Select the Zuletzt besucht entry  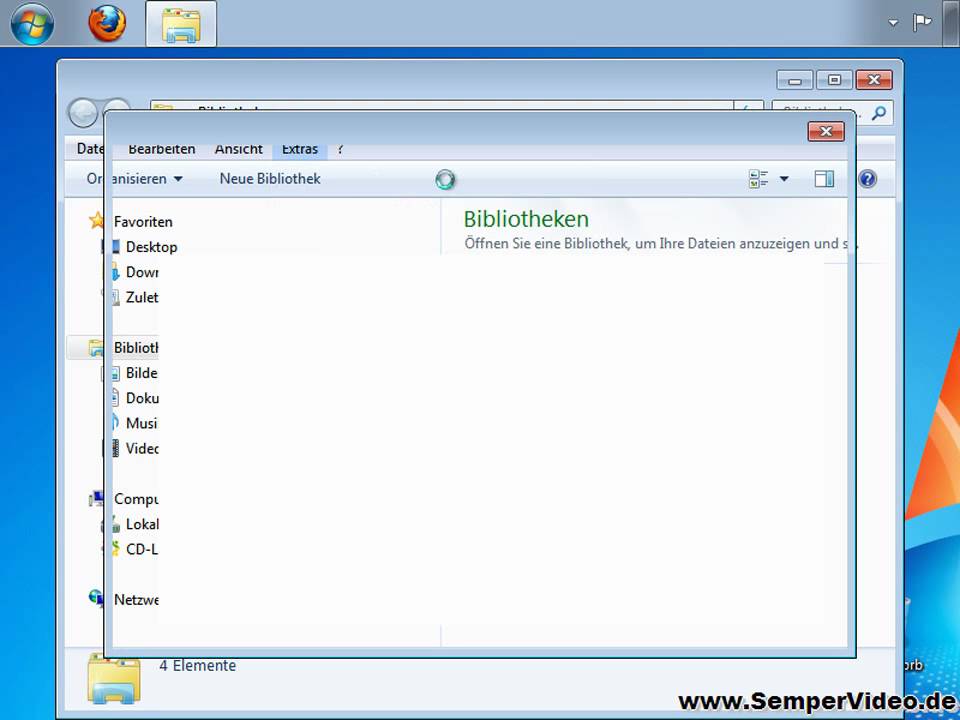pos(141,297)
